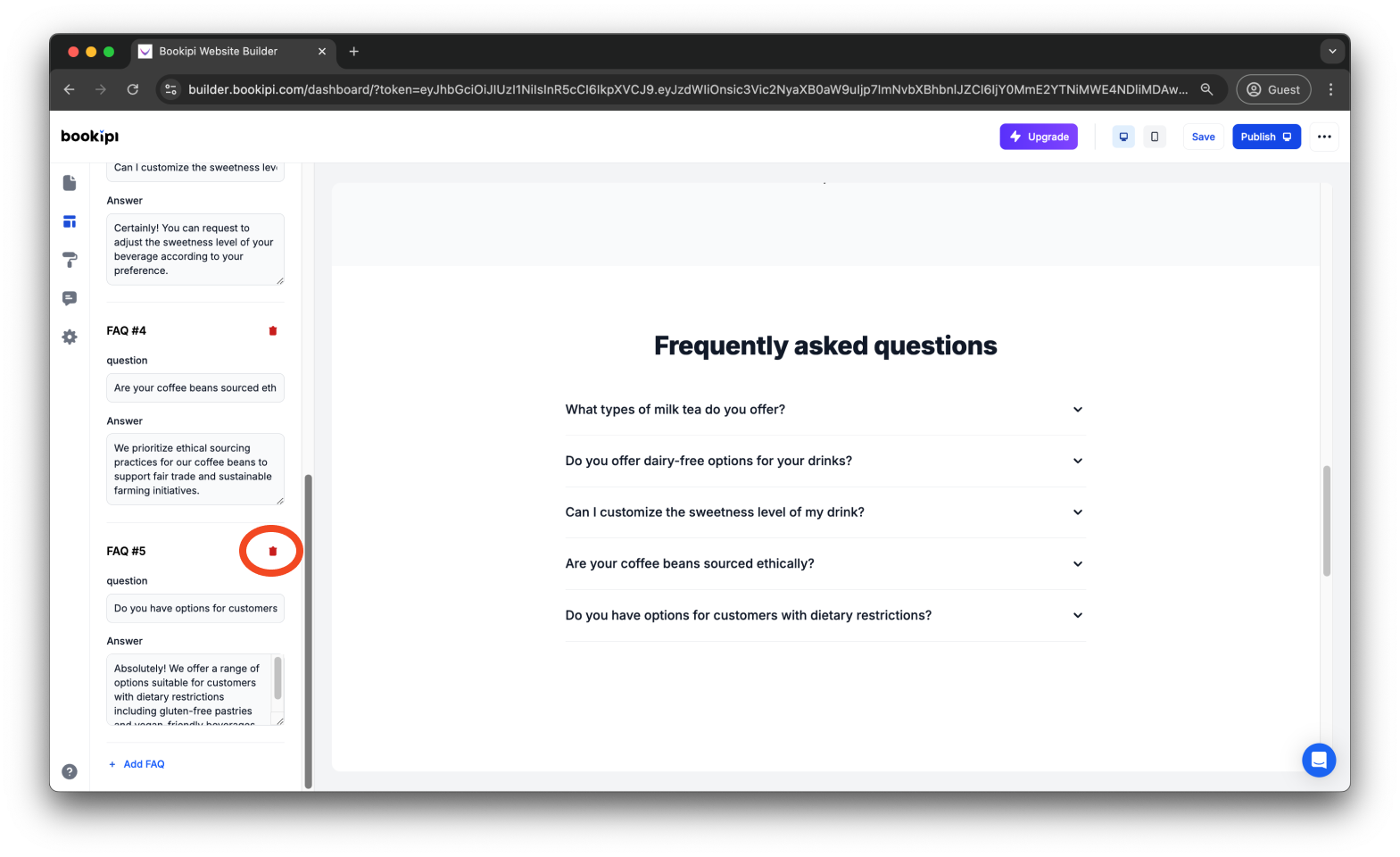Expand the ethically sourced coffee beans question
The image size is (1400, 857).
click(1077, 563)
